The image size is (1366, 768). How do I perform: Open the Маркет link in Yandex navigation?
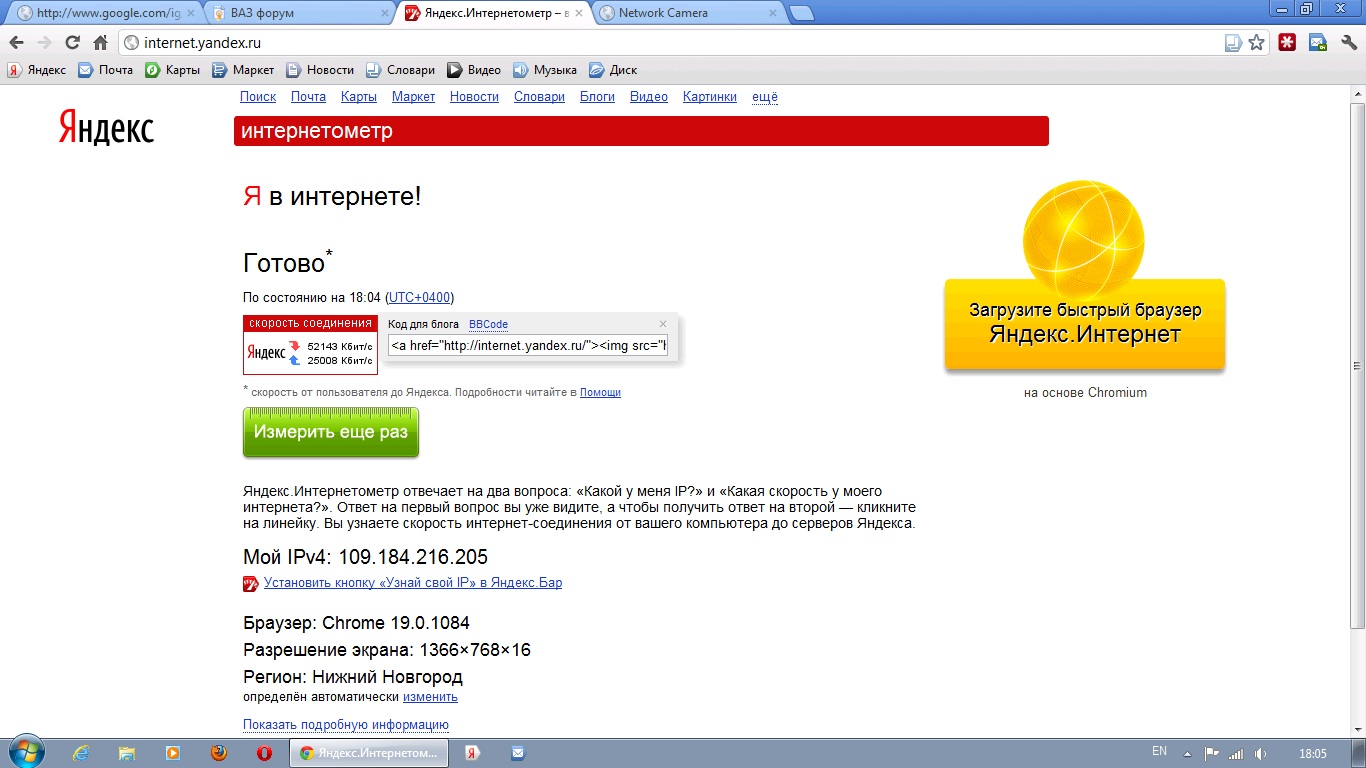click(413, 97)
